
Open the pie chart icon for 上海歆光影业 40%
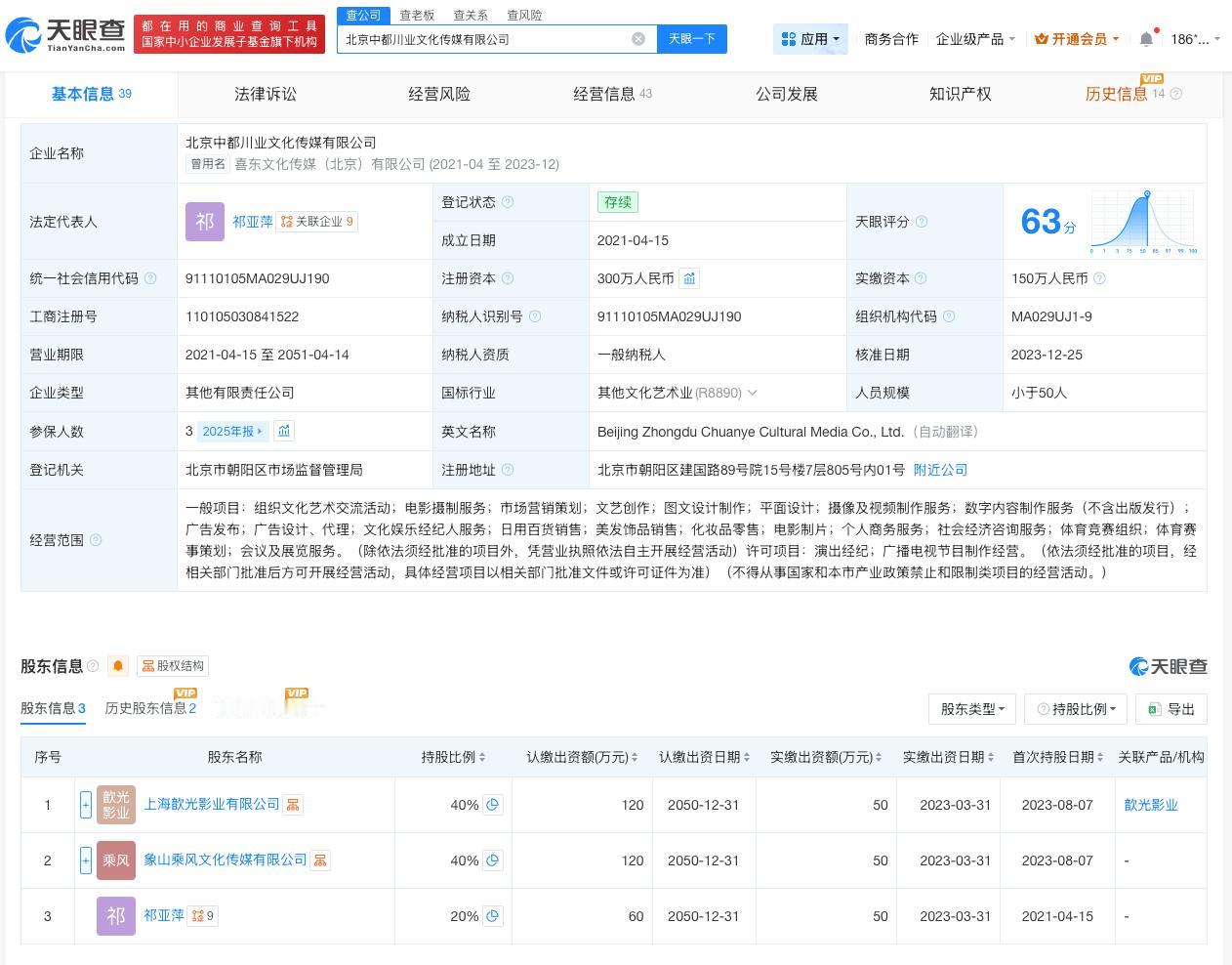pyautogui.click(x=493, y=805)
